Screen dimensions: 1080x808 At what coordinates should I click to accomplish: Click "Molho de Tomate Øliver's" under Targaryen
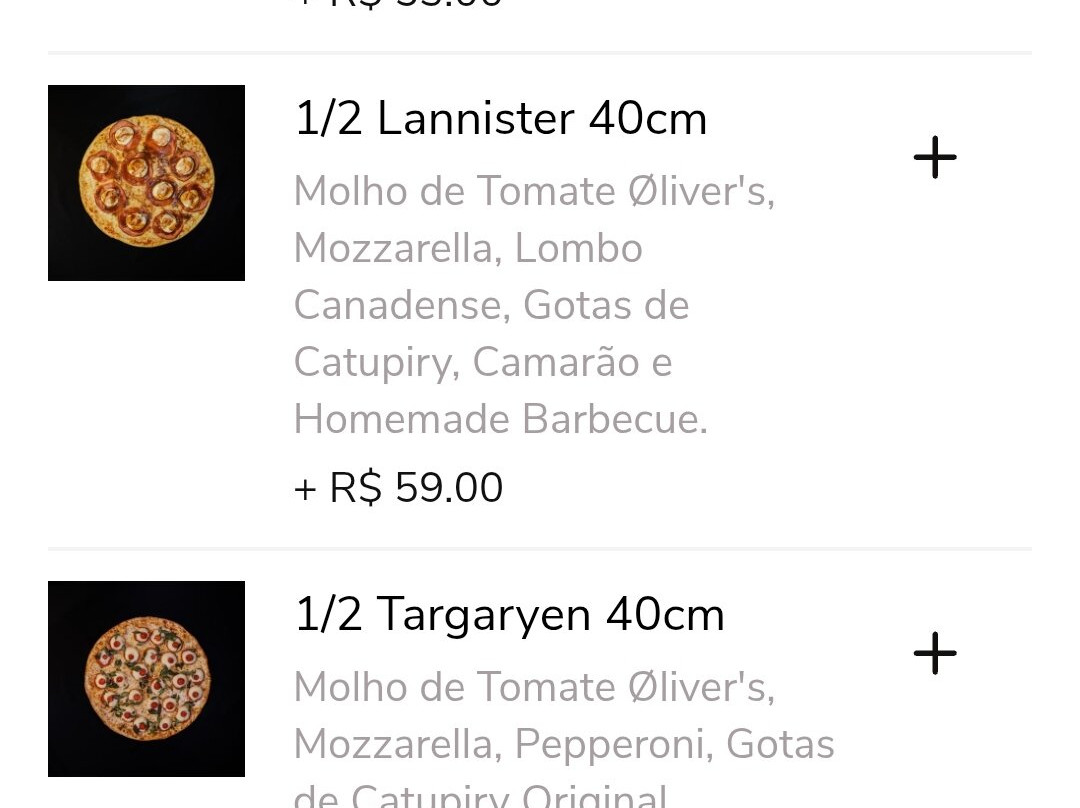pos(534,687)
